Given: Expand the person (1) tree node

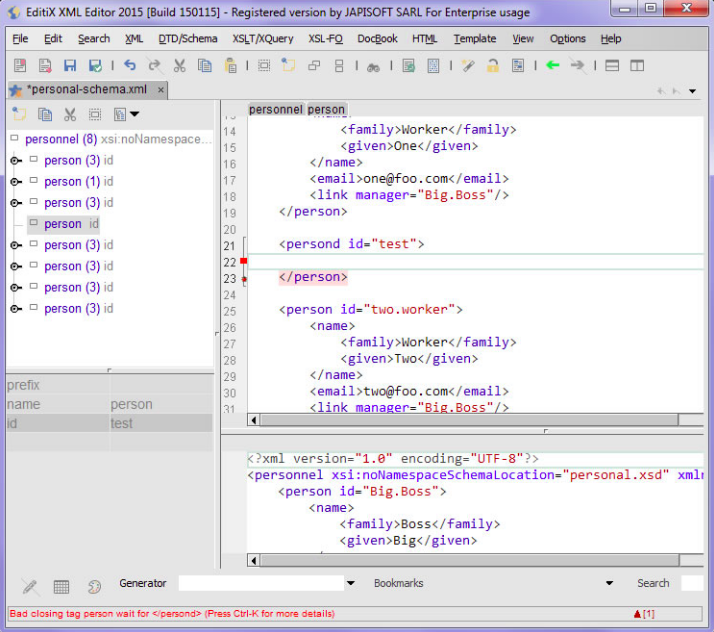Looking at the screenshot, I should (x=16, y=182).
